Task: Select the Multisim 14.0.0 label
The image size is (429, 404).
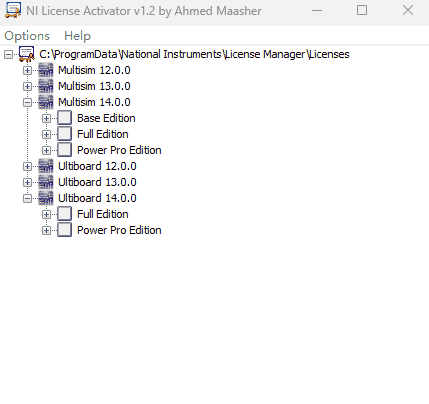Action: point(94,102)
